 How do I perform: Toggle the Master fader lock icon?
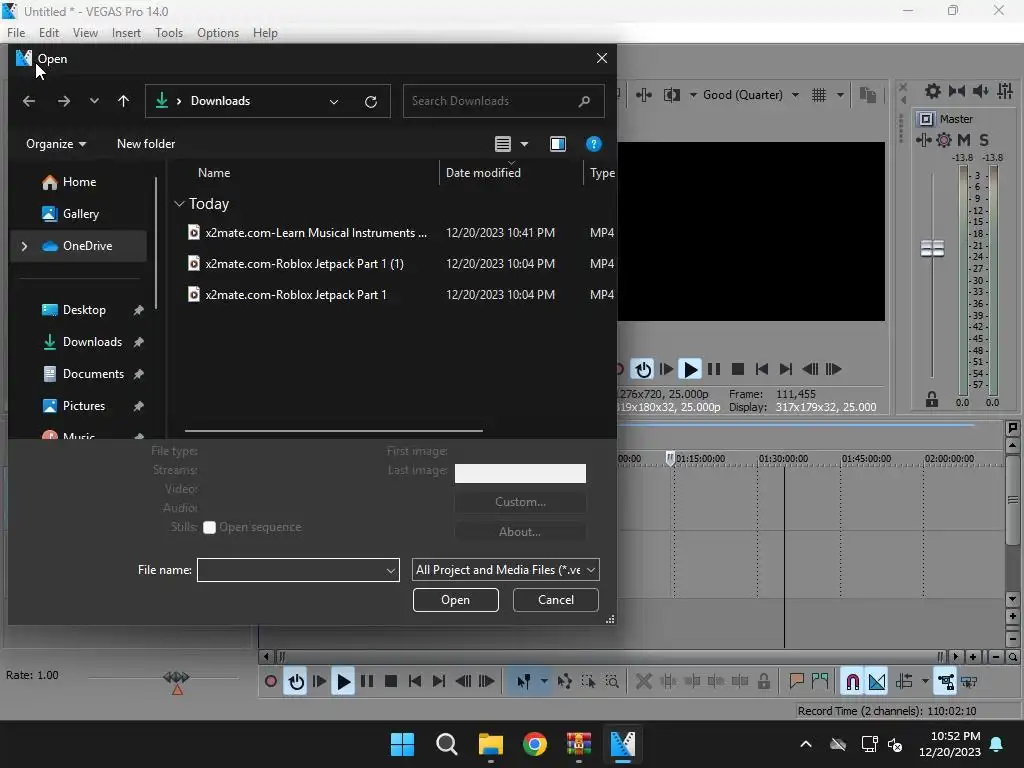pyautogui.click(x=932, y=399)
